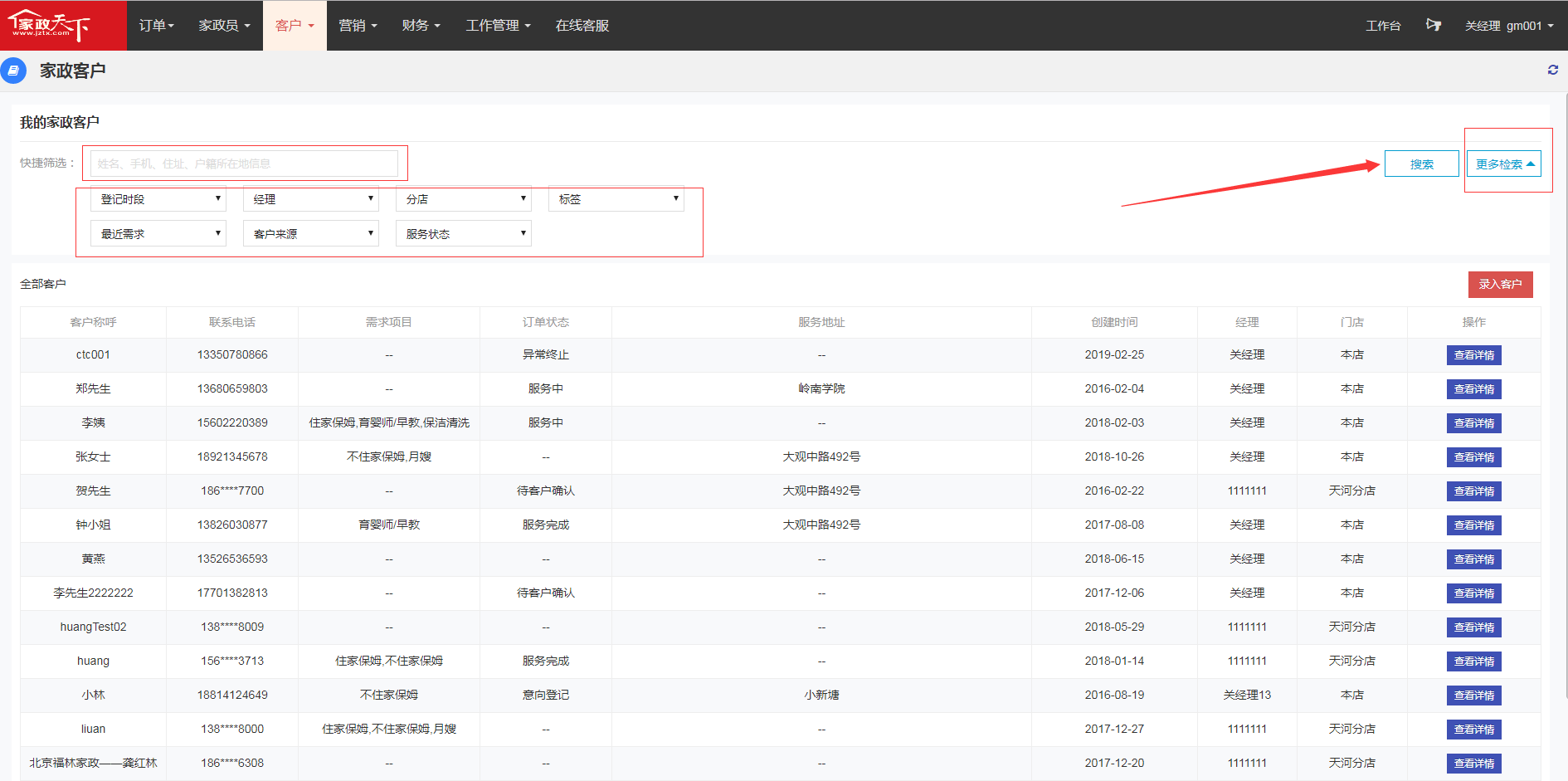Collapse the 更多检索 options
The width and height of the screenshot is (1568, 781).
[x=1504, y=164]
